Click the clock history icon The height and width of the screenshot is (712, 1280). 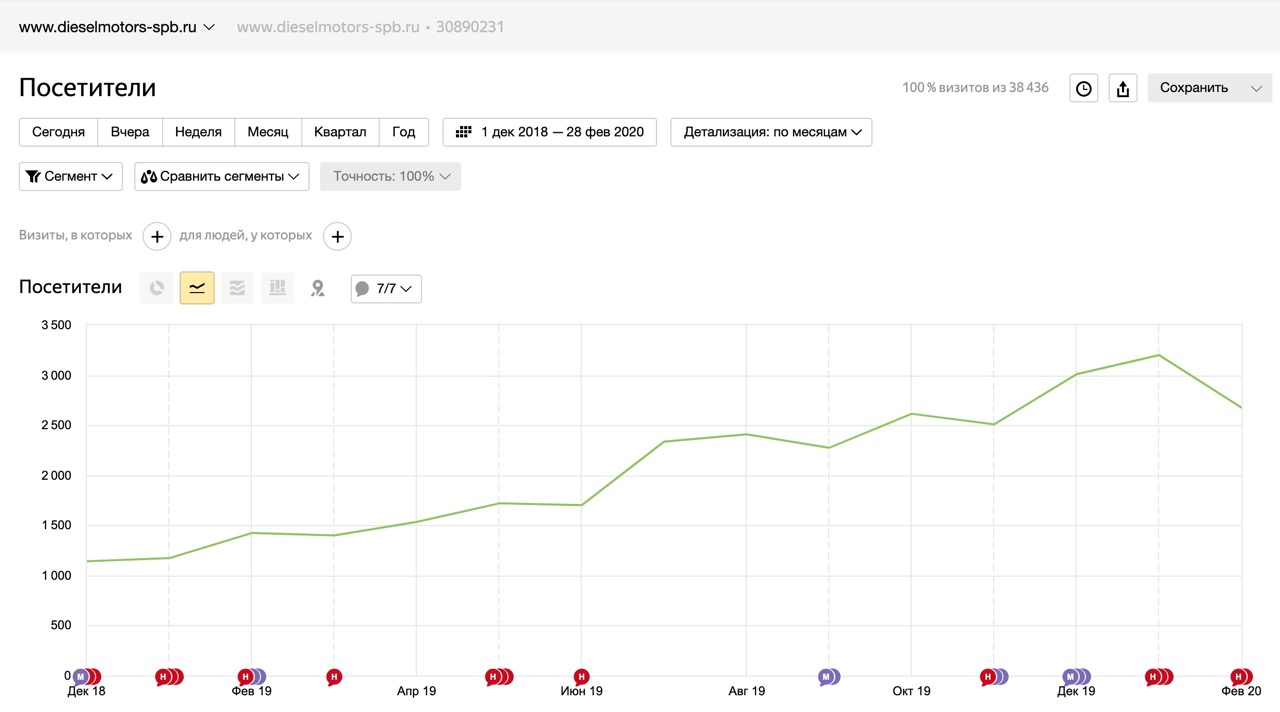click(x=1083, y=88)
